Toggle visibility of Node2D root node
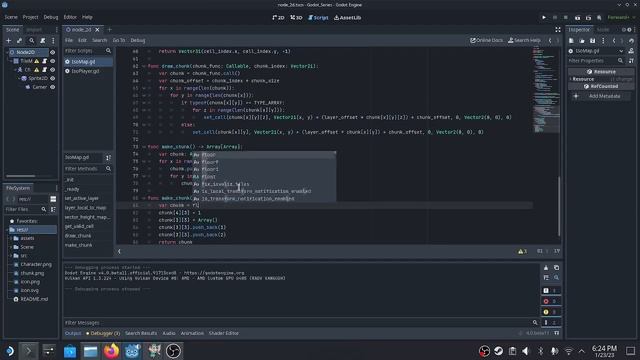The image size is (640, 360). 52,52
